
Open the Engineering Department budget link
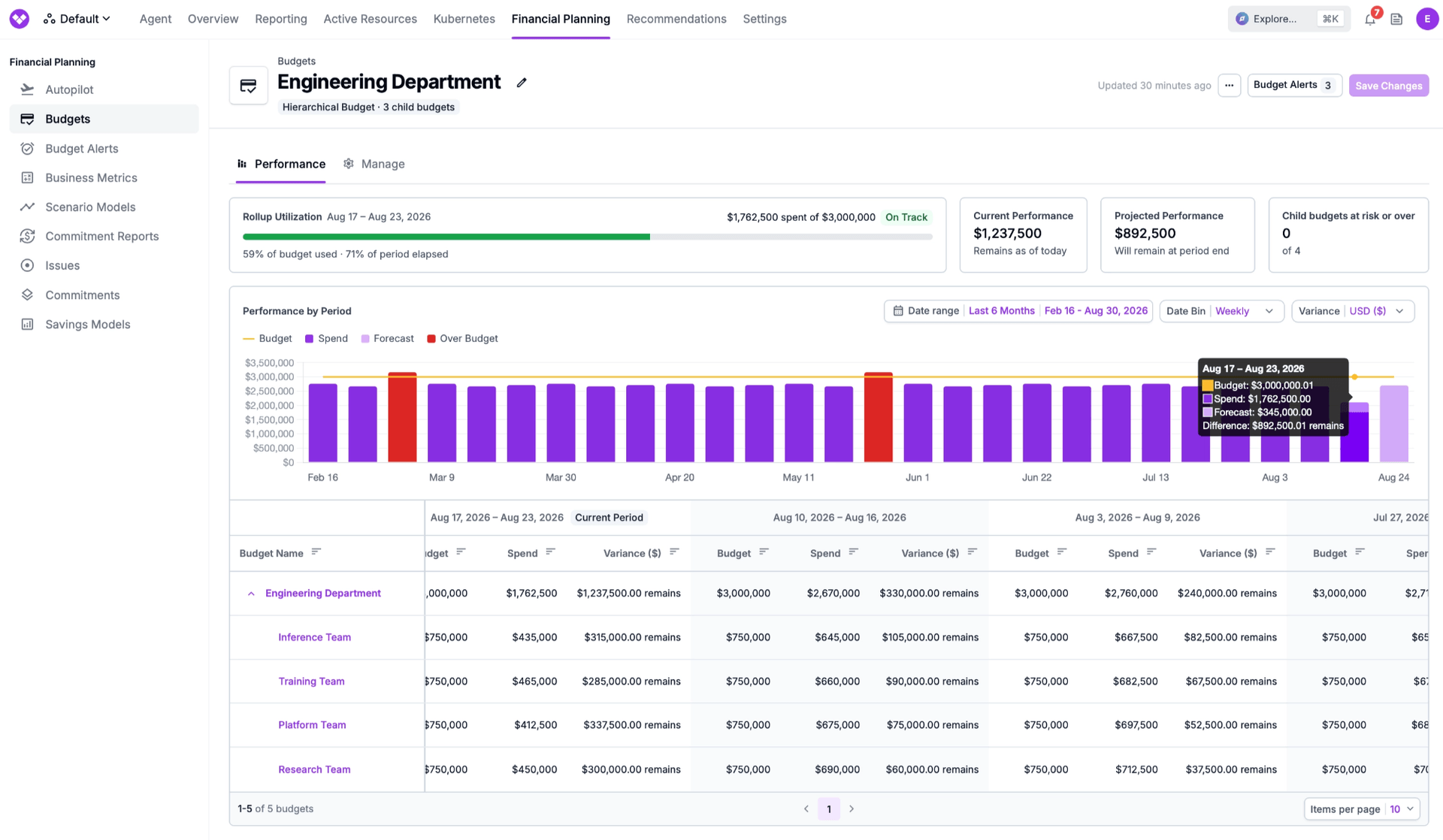[322, 594]
